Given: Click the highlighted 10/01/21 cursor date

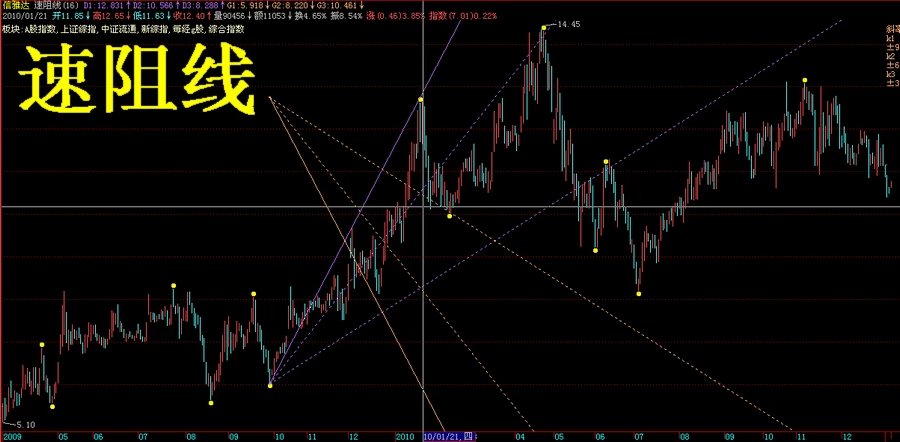Looking at the screenshot, I should (449, 437).
